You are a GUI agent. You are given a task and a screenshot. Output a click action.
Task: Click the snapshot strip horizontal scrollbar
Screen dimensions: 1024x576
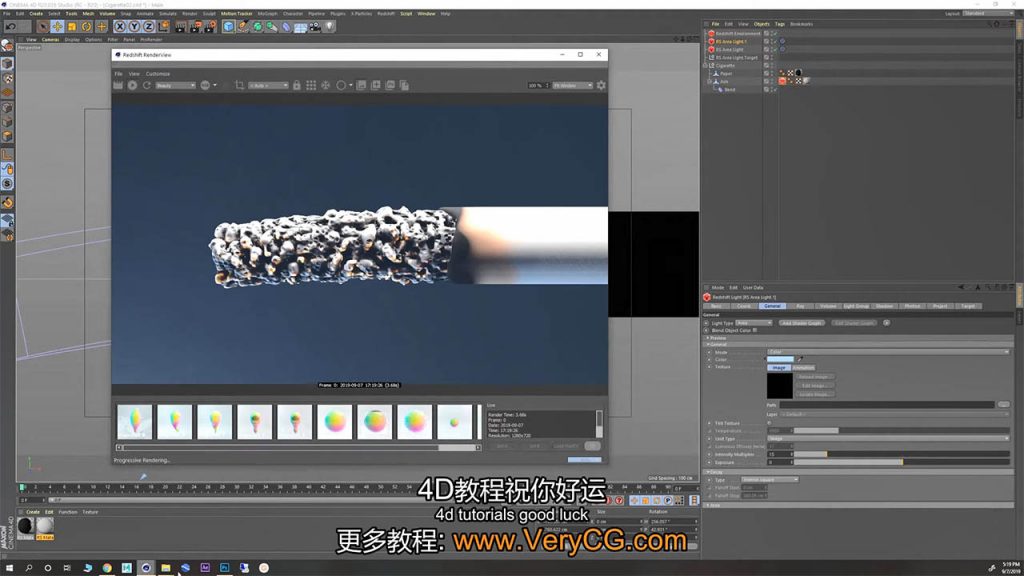pos(299,448)
